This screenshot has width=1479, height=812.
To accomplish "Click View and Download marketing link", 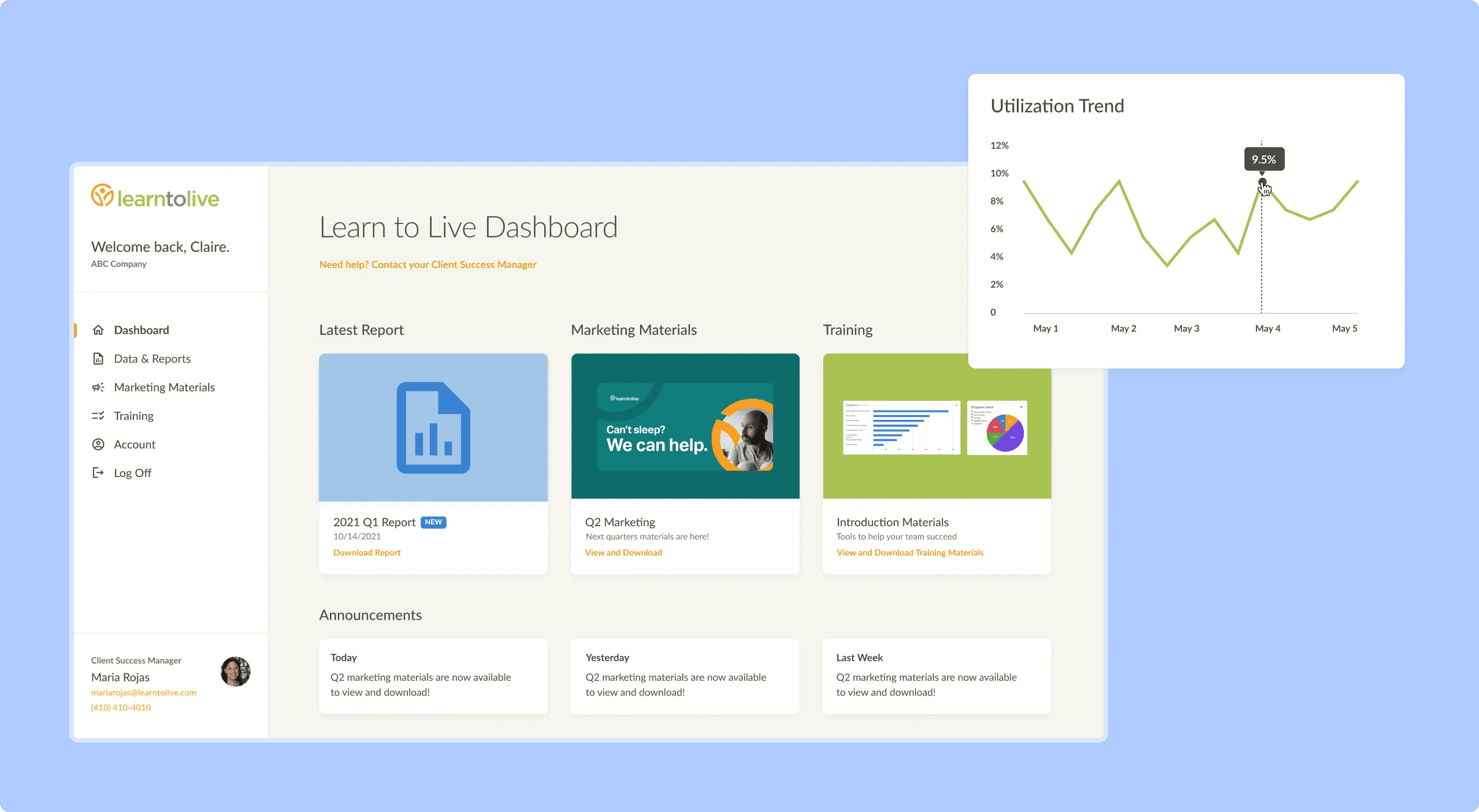I will tap(623, 553).
